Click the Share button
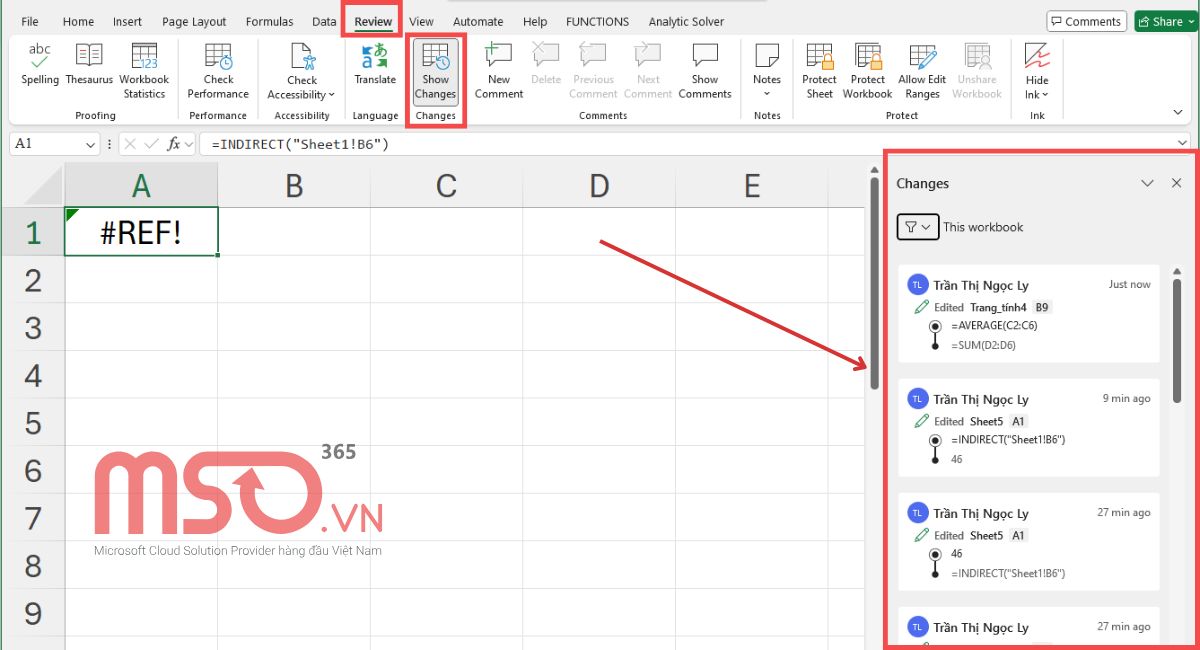The width and height of the screenshot is (1200, 650). point(1166,21)
